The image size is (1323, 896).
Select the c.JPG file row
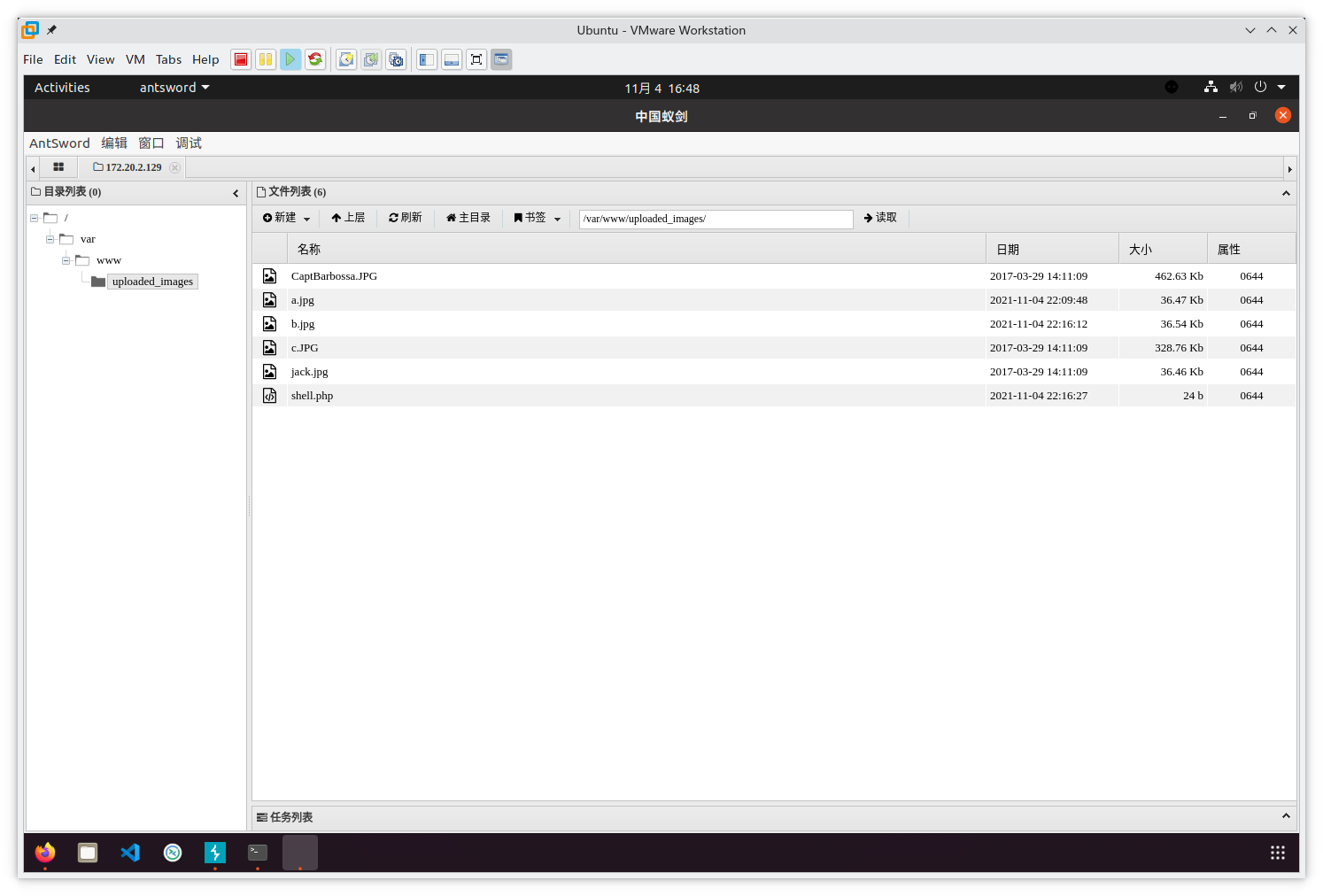tap(774, 348)
